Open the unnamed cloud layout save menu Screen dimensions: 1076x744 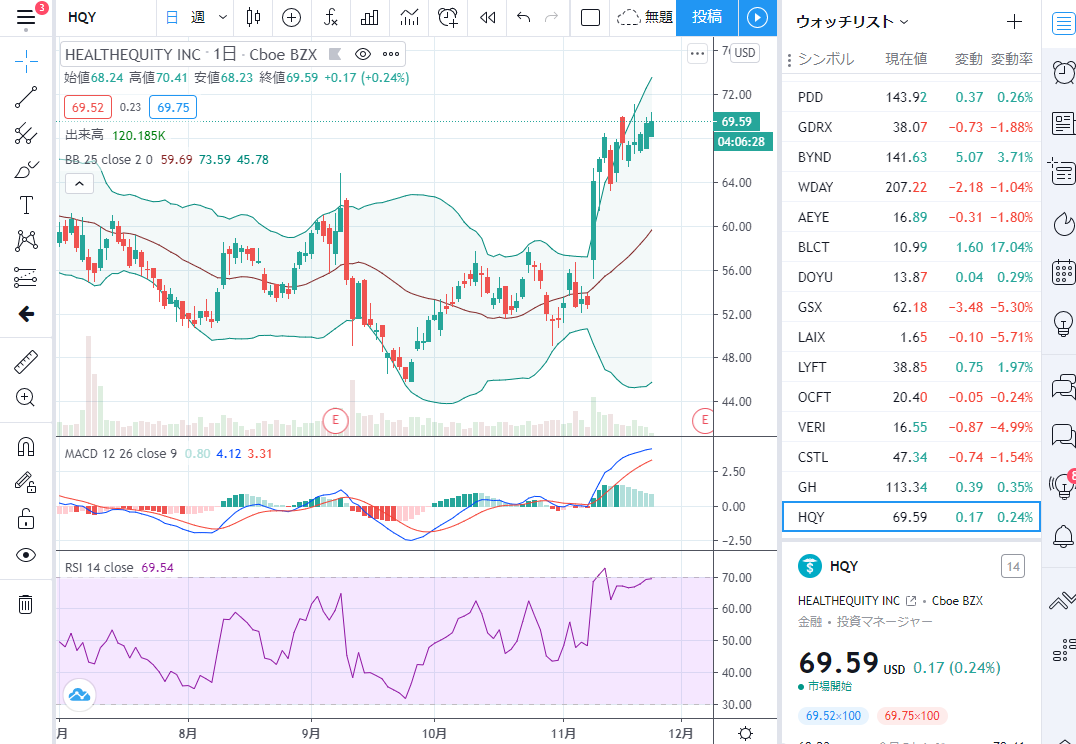coord(644,18)
